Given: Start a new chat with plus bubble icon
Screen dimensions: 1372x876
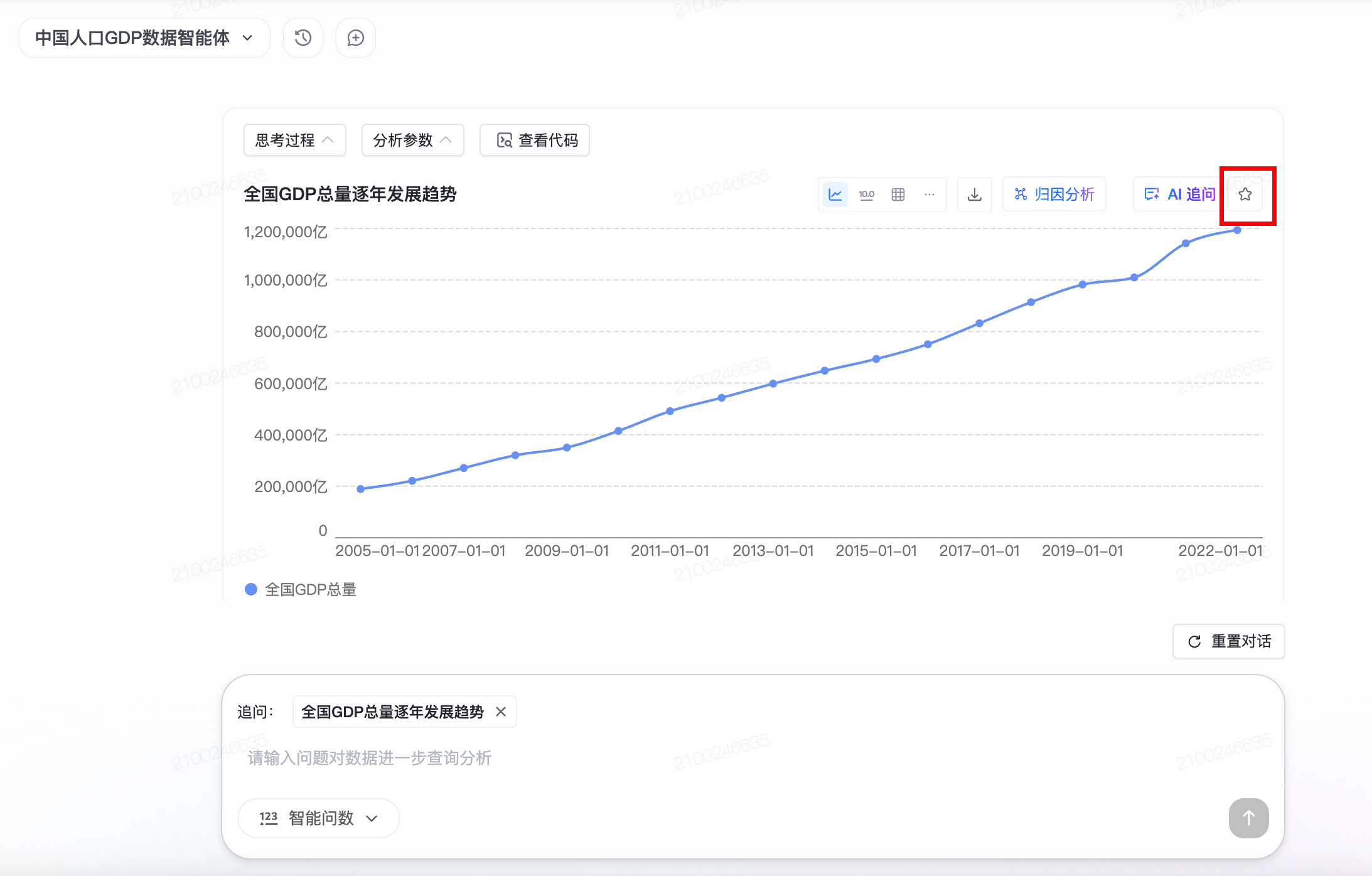Looking at the screenshot, I should 356,38.
